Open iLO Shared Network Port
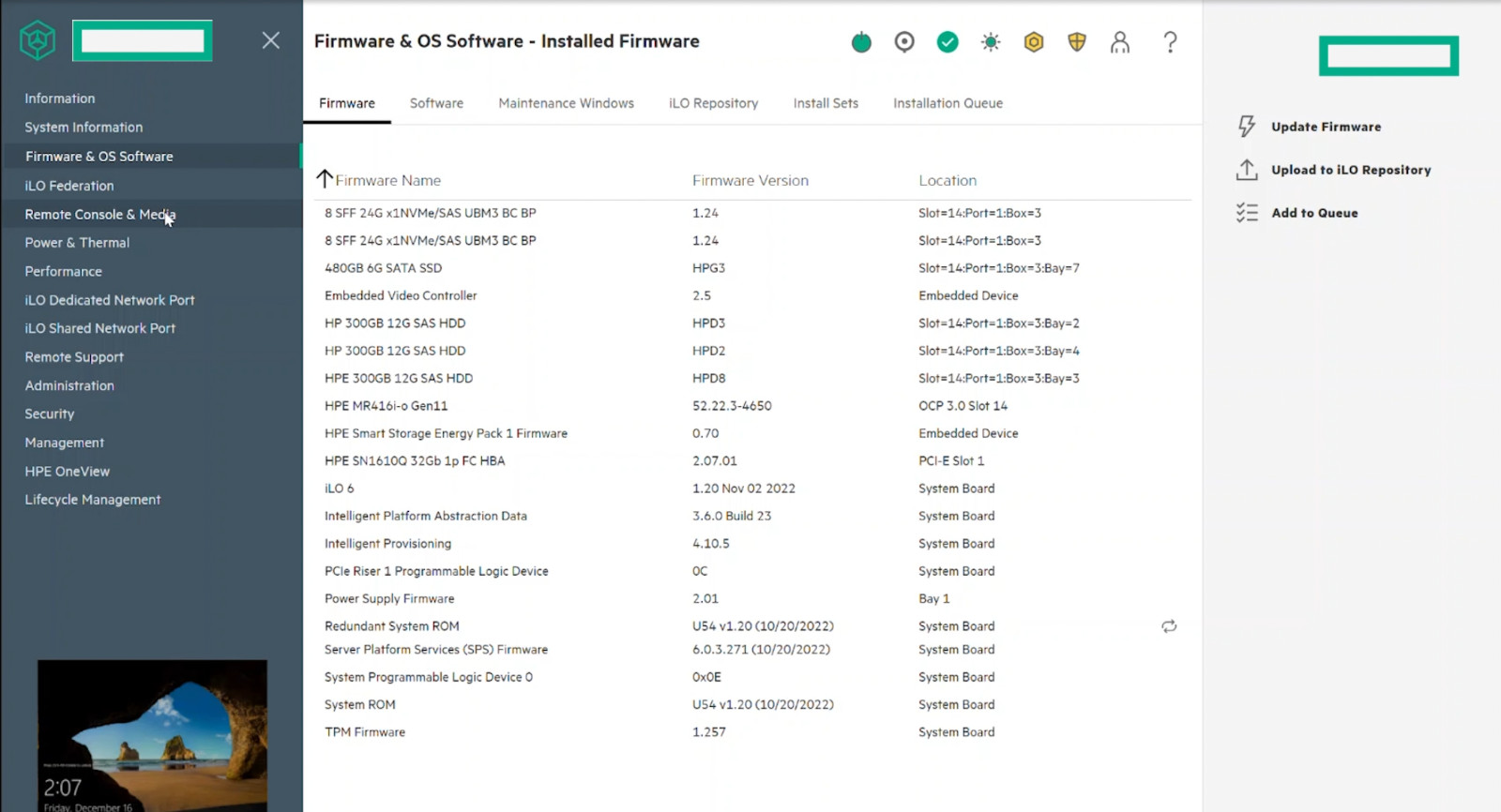Viewport: 1501px width, 812px height. [100, 328]
